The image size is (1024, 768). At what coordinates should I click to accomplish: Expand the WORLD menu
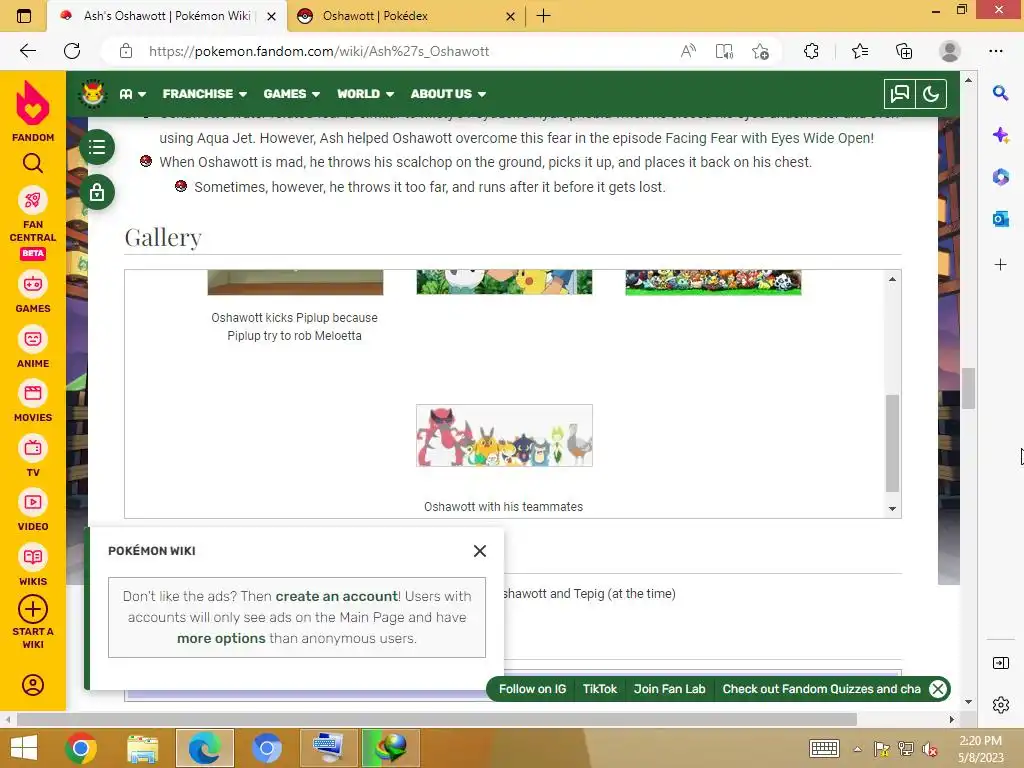coord(365,94)
